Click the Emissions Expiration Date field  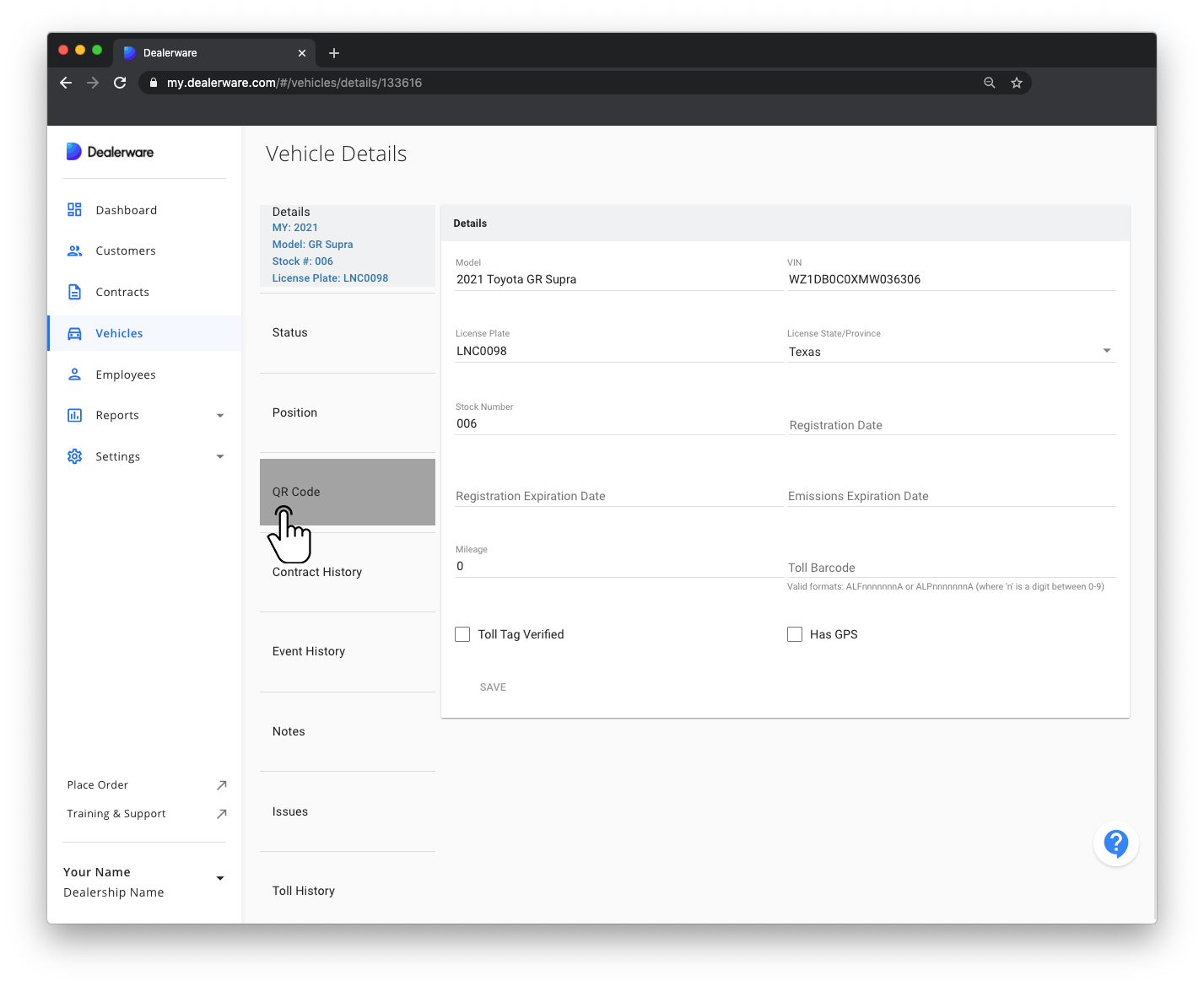pos(952,496)
